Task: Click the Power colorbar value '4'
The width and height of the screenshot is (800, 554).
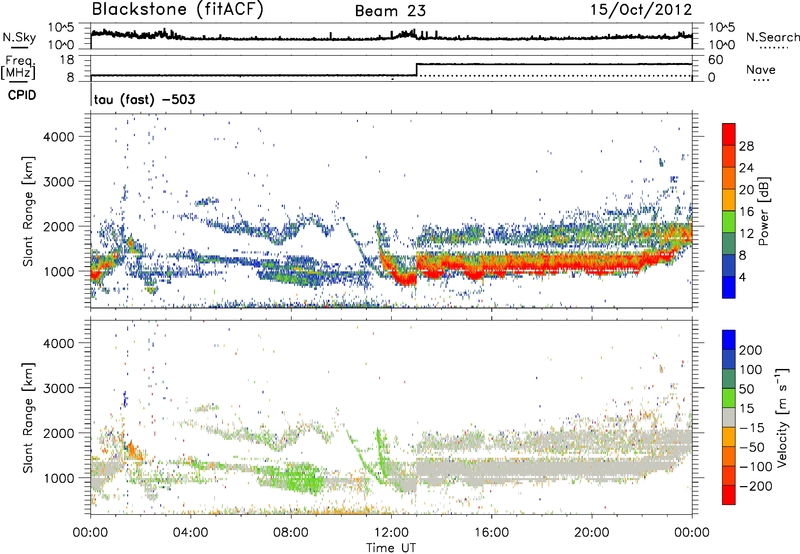Action: (x=742, y=277)
